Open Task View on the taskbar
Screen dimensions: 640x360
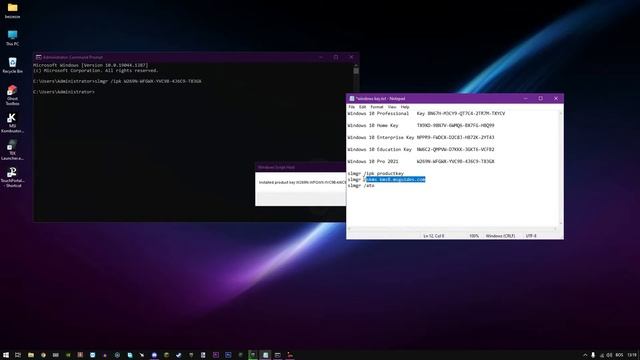pos(18,355)
